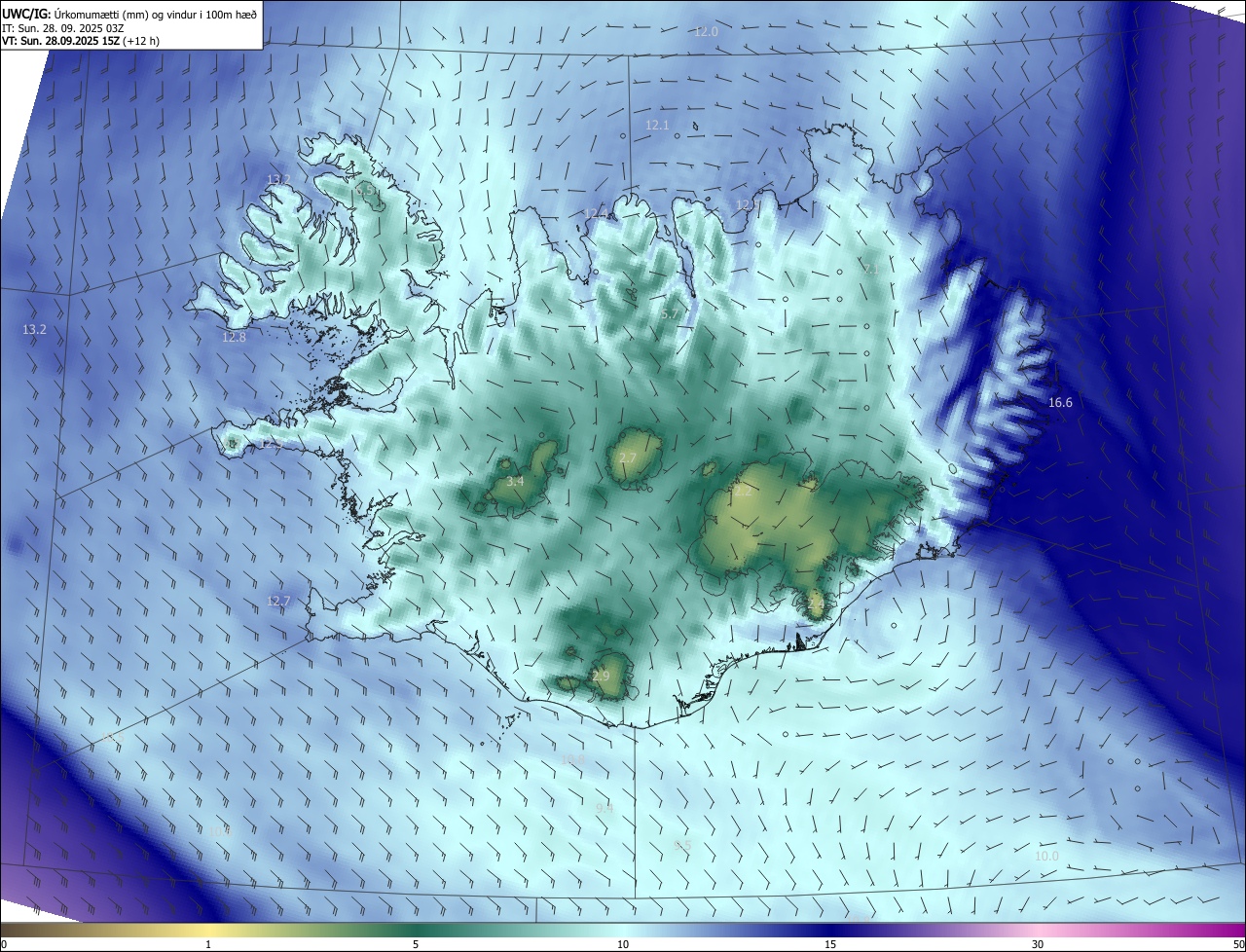Click the 3.4 label on the western glacier
Viewport: 1246px width, 952px height.
(515, 481)
